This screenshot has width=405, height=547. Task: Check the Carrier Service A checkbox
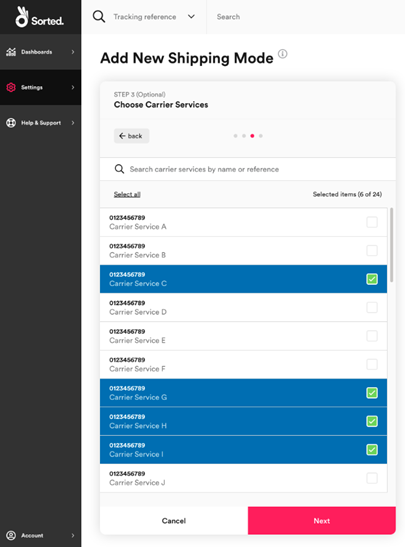click(x=372, y=222)
